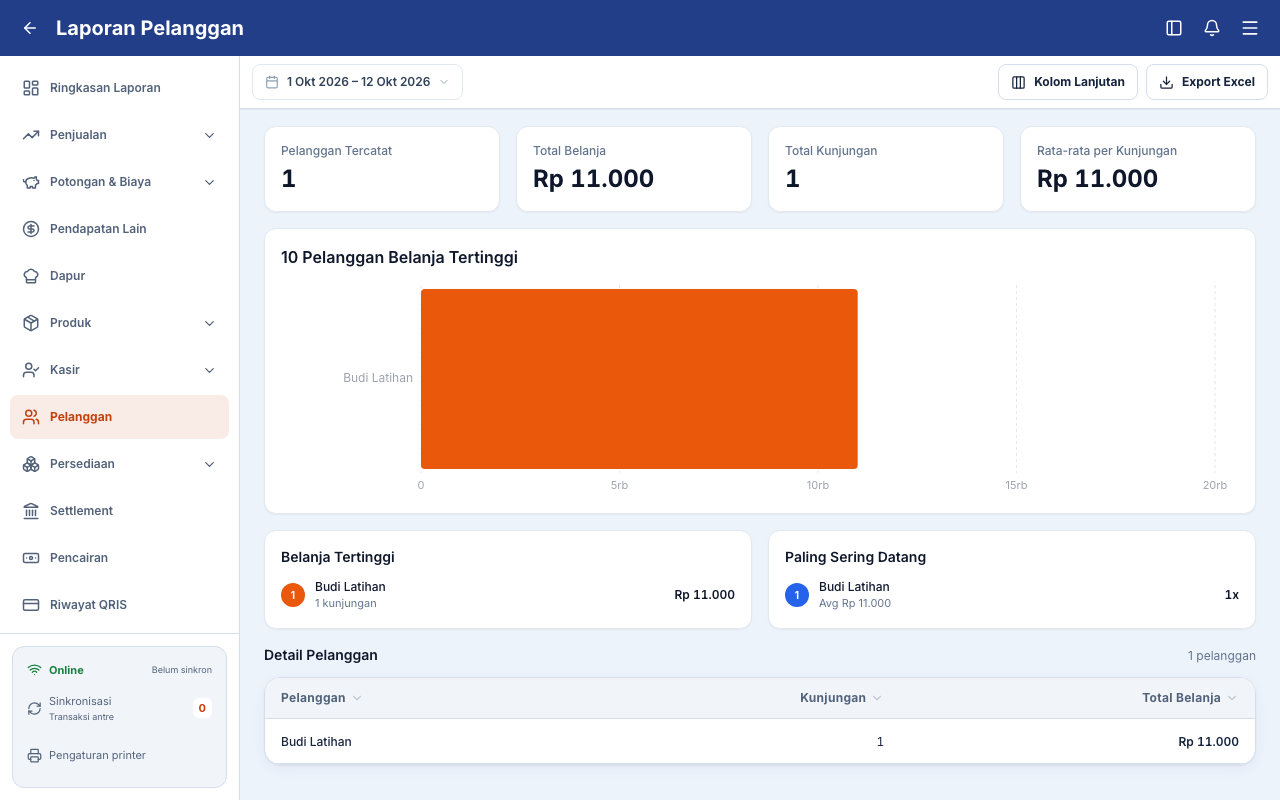Open Pengaturan printer

pos(119,755)
